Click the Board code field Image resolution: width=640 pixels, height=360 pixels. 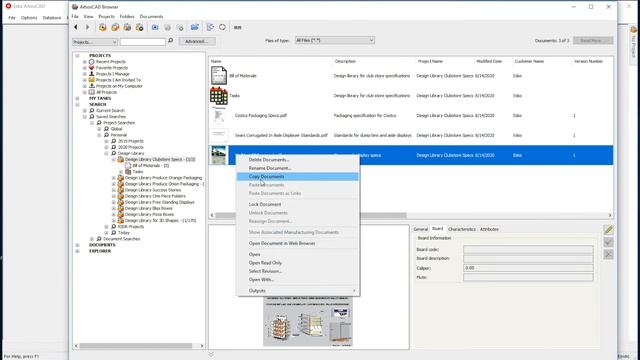click(528, 249)
